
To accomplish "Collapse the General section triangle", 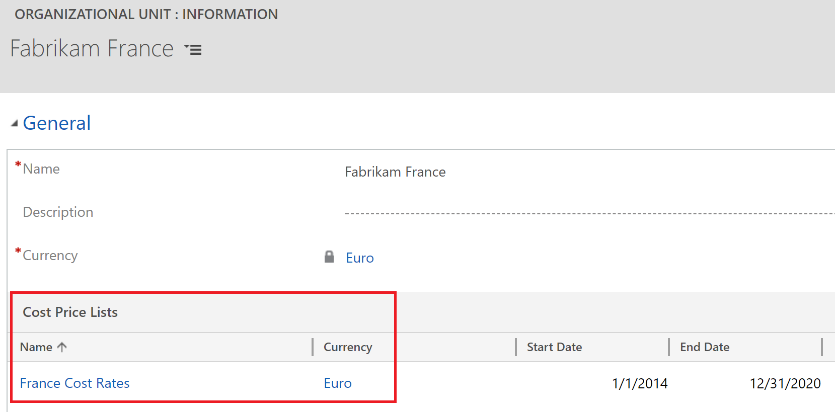I will pos(14,124).
